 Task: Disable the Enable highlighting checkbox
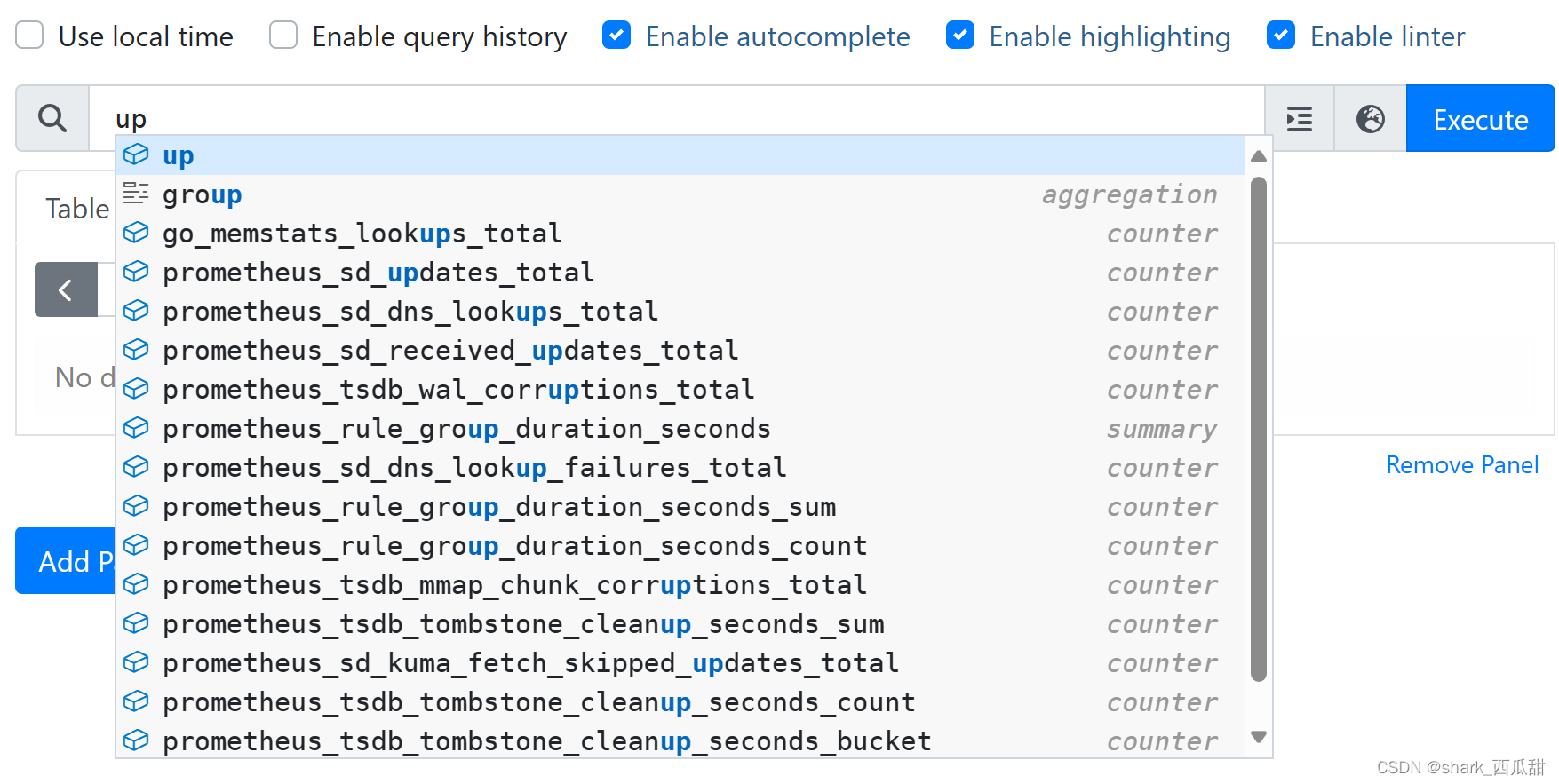pos(960,36)
